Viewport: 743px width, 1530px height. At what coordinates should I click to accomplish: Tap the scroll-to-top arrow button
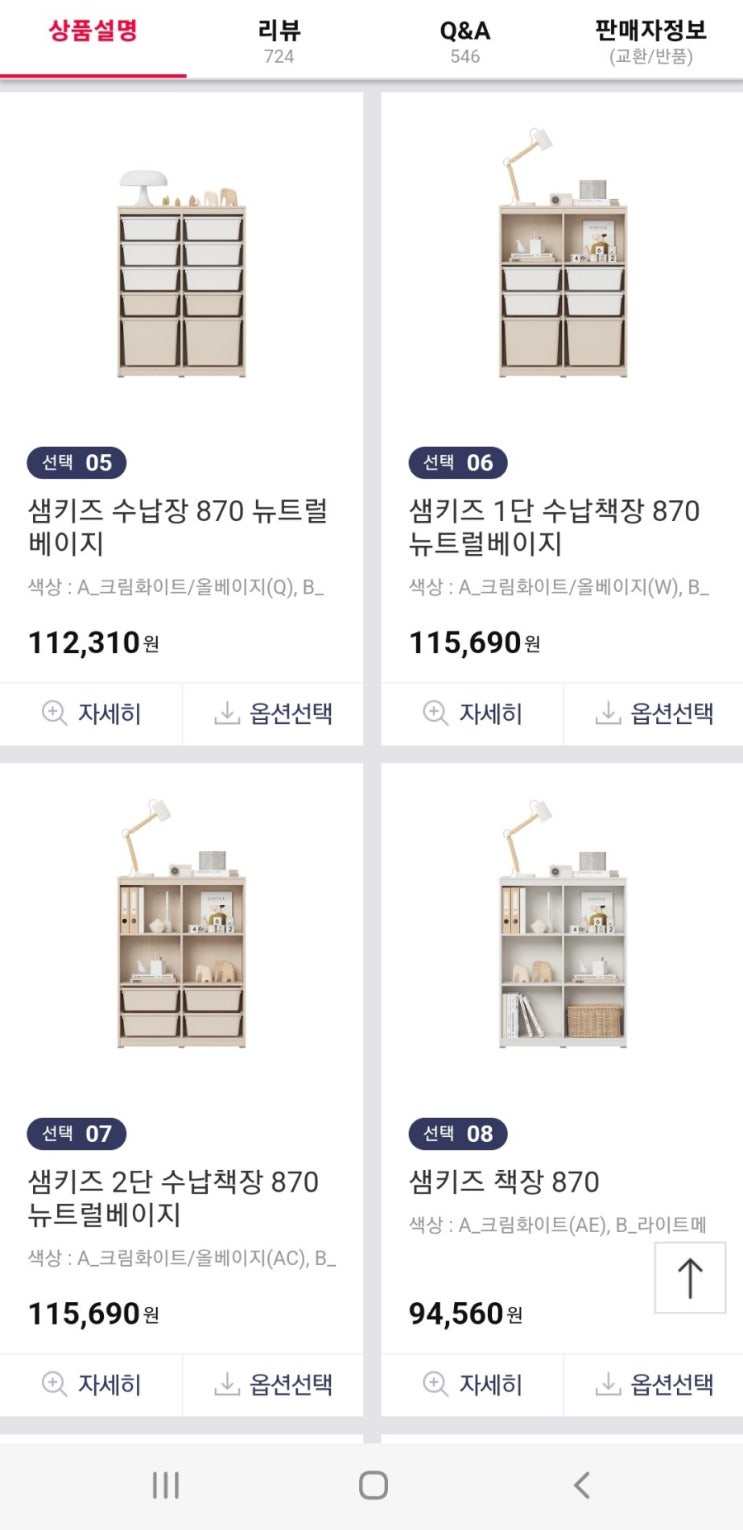690,1277
